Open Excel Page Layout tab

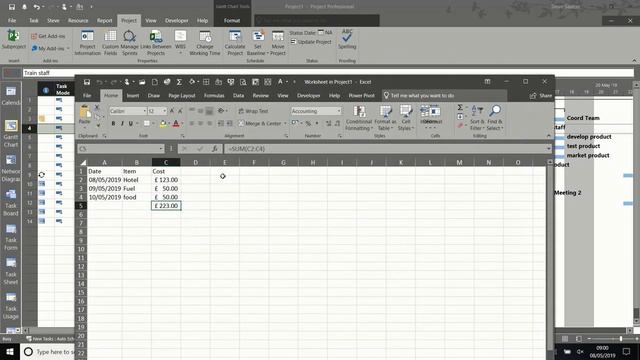pos(182,96)
